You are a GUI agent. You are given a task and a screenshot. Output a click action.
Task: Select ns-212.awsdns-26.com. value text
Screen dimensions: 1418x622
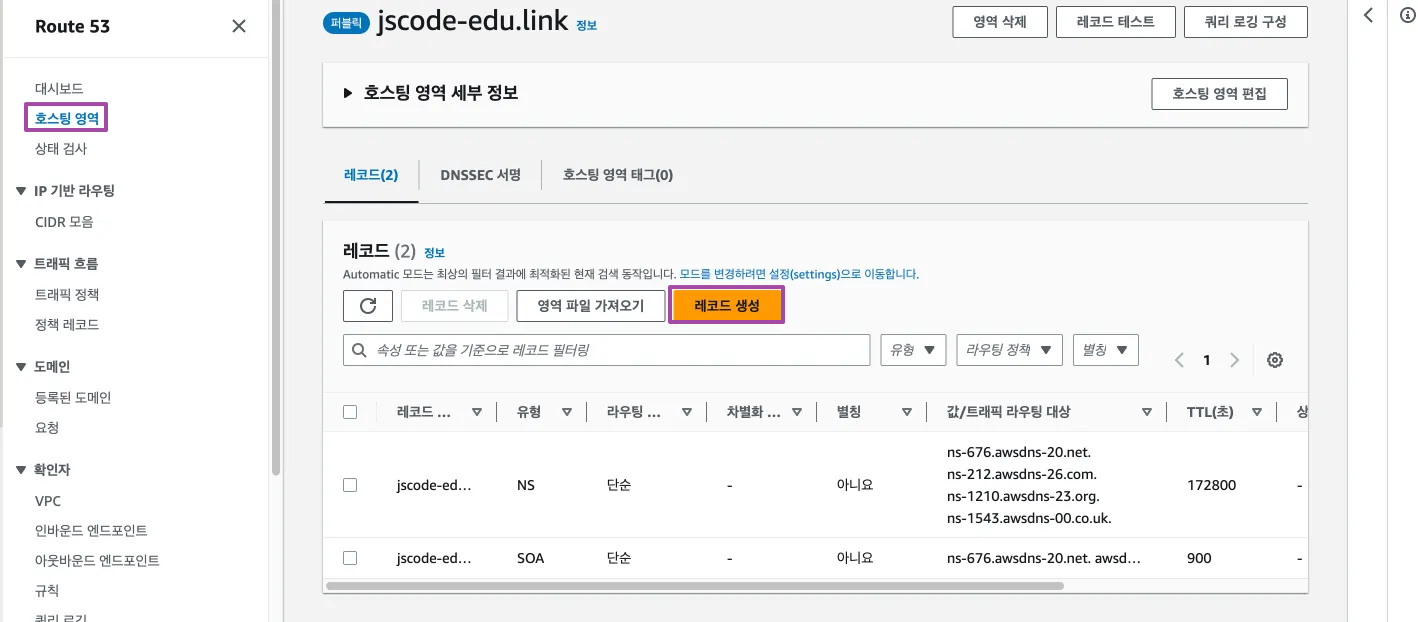pos(1022,474)
